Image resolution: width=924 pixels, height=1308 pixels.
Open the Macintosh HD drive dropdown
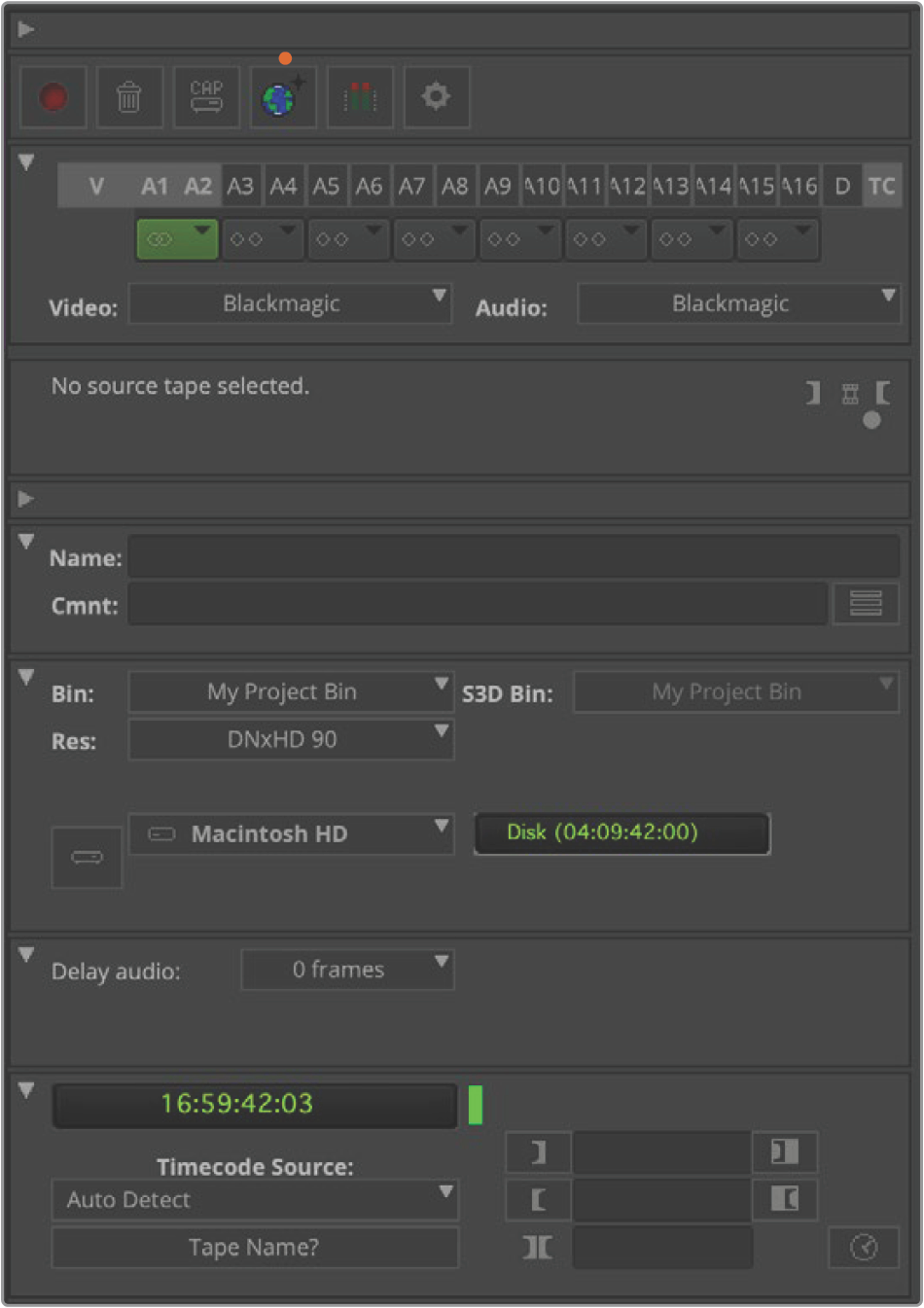[x=291, y=833]
